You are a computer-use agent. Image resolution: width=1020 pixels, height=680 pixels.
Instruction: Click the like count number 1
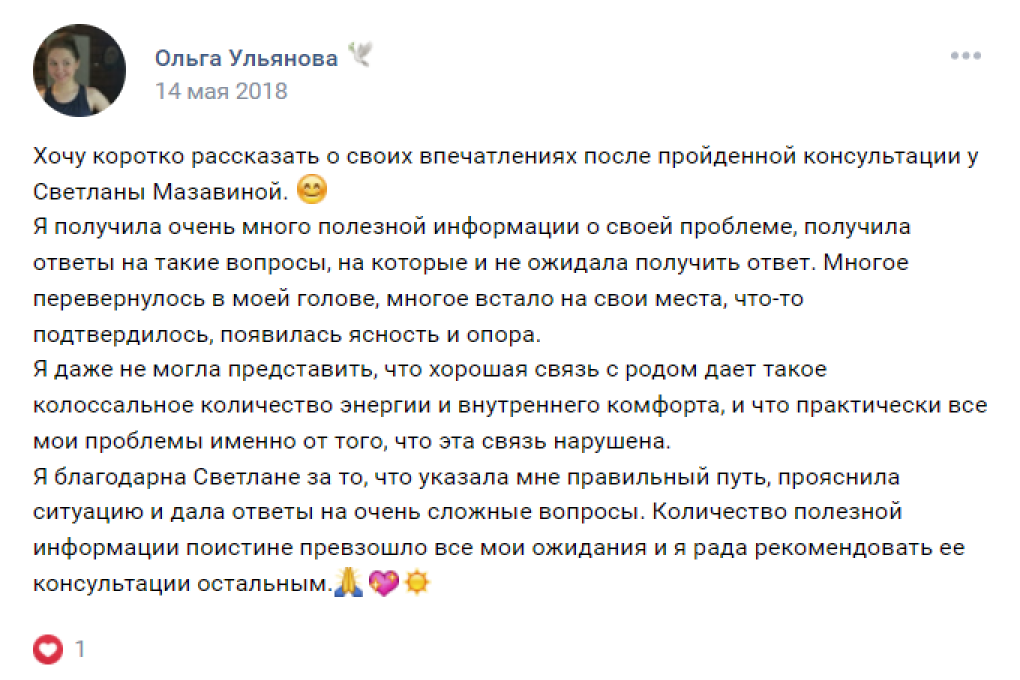tap(80, 649)
